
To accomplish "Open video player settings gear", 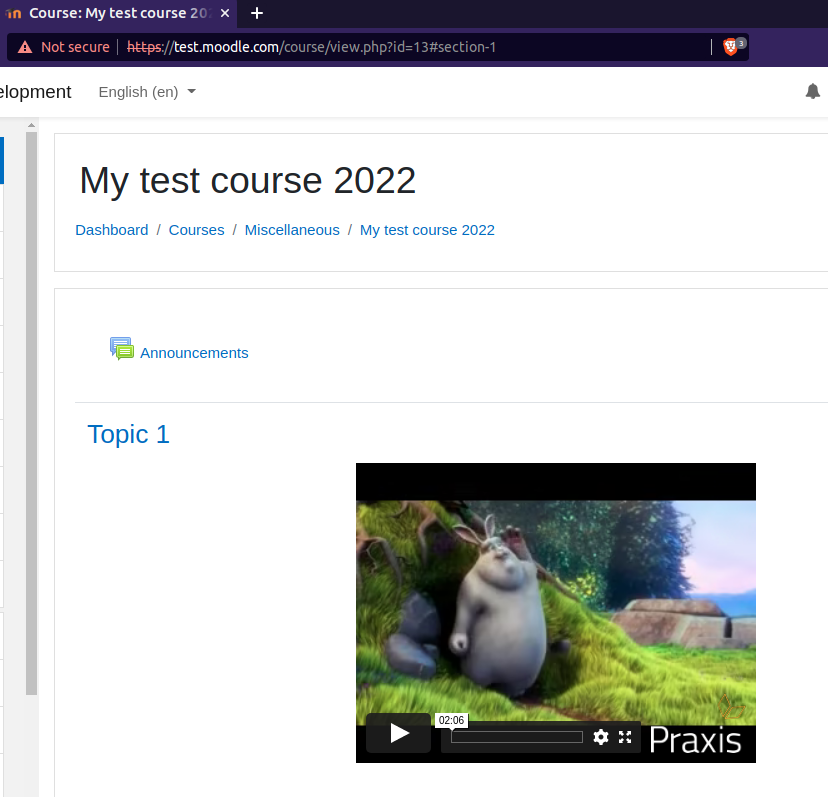I will coord(600,737).
